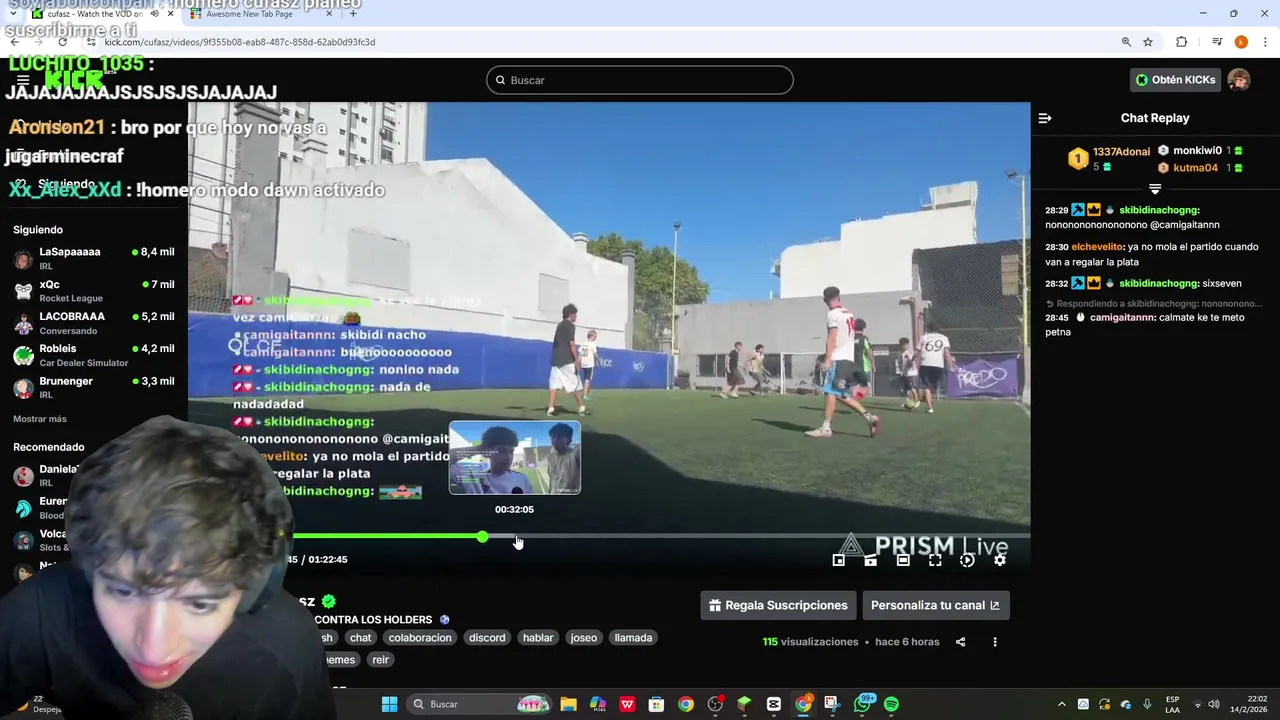Open Chrome zoom magnifier icon
The width and height of the screenshot is (1280, 720).
[1126, 42]
